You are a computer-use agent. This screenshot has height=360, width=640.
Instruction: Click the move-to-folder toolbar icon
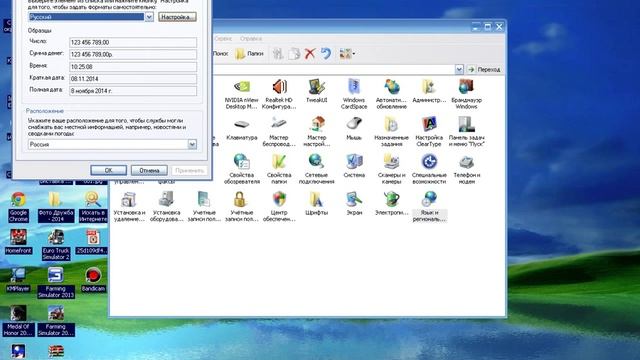pyautogui.click(x=278, y=53)
